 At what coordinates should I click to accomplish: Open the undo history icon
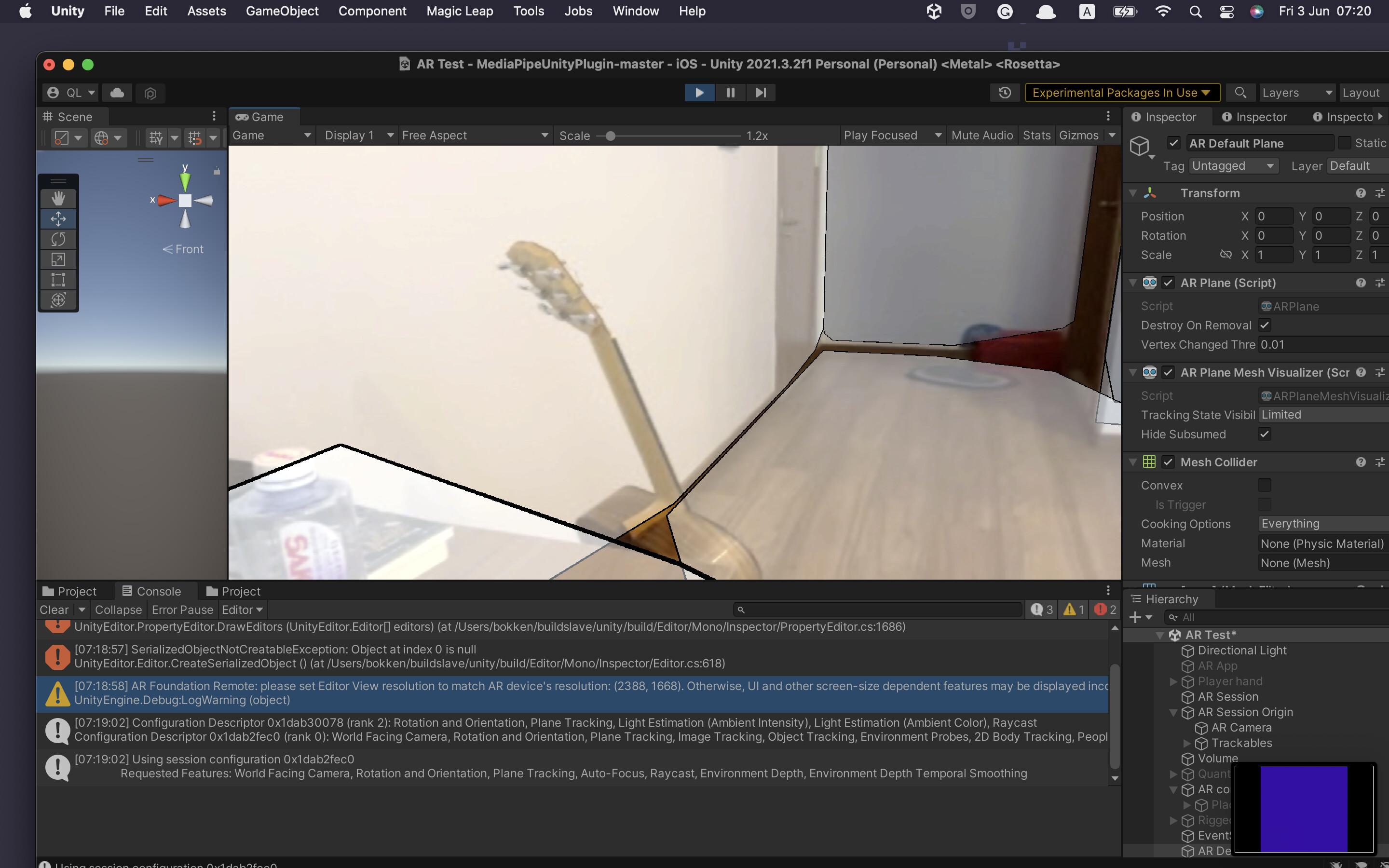1005,93
